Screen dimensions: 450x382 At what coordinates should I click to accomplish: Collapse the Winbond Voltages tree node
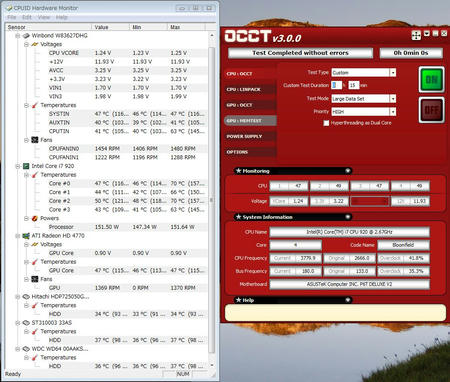click(x=26, y=44)
